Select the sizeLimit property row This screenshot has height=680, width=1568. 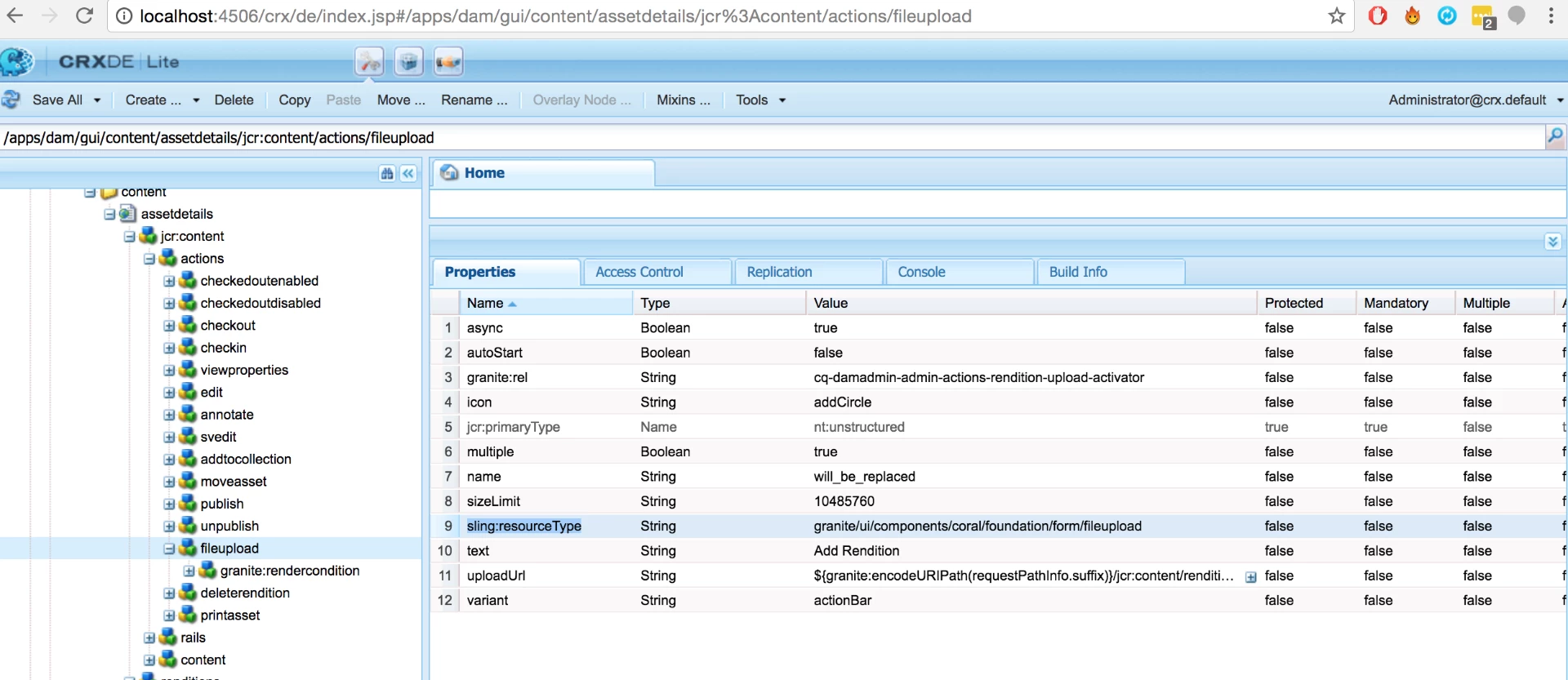pyautogui.click(x=998, y=501)
